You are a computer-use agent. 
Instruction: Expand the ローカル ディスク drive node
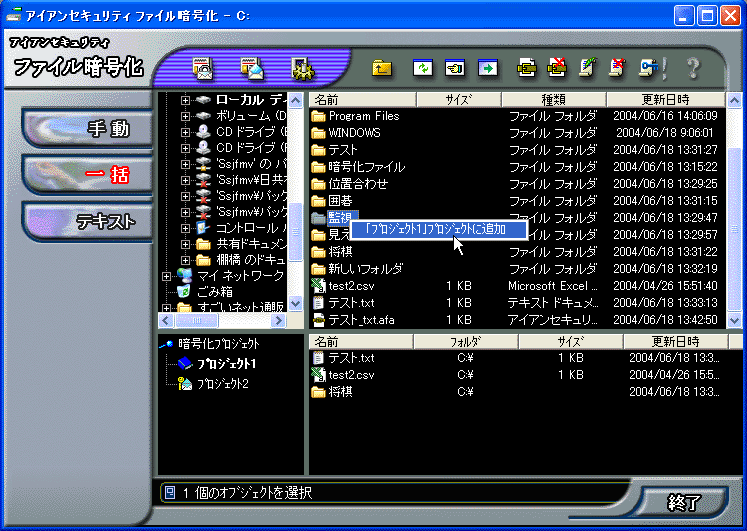pos(185,101)
